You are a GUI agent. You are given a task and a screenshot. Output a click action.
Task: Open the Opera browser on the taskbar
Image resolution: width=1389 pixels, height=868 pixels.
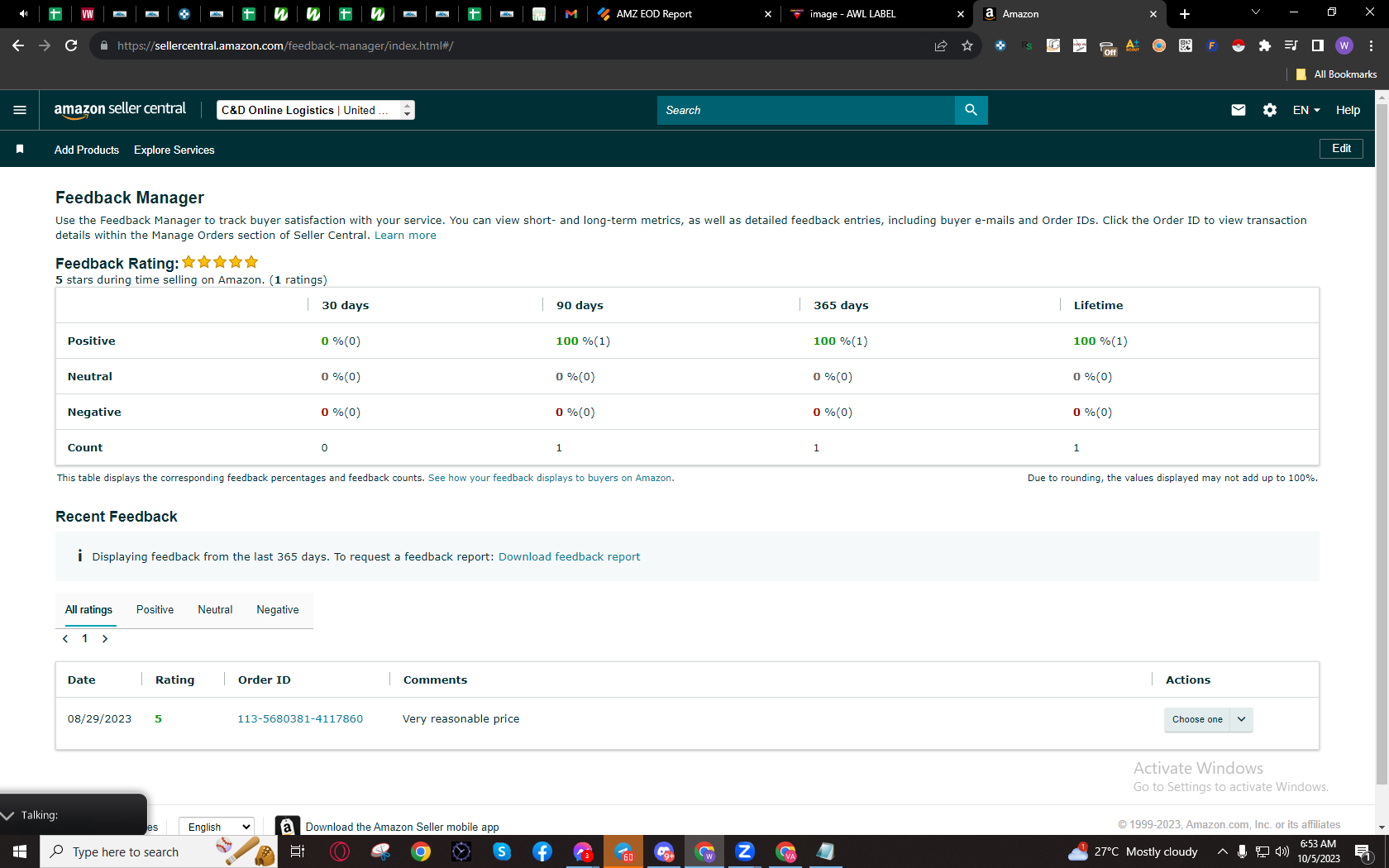340,851
